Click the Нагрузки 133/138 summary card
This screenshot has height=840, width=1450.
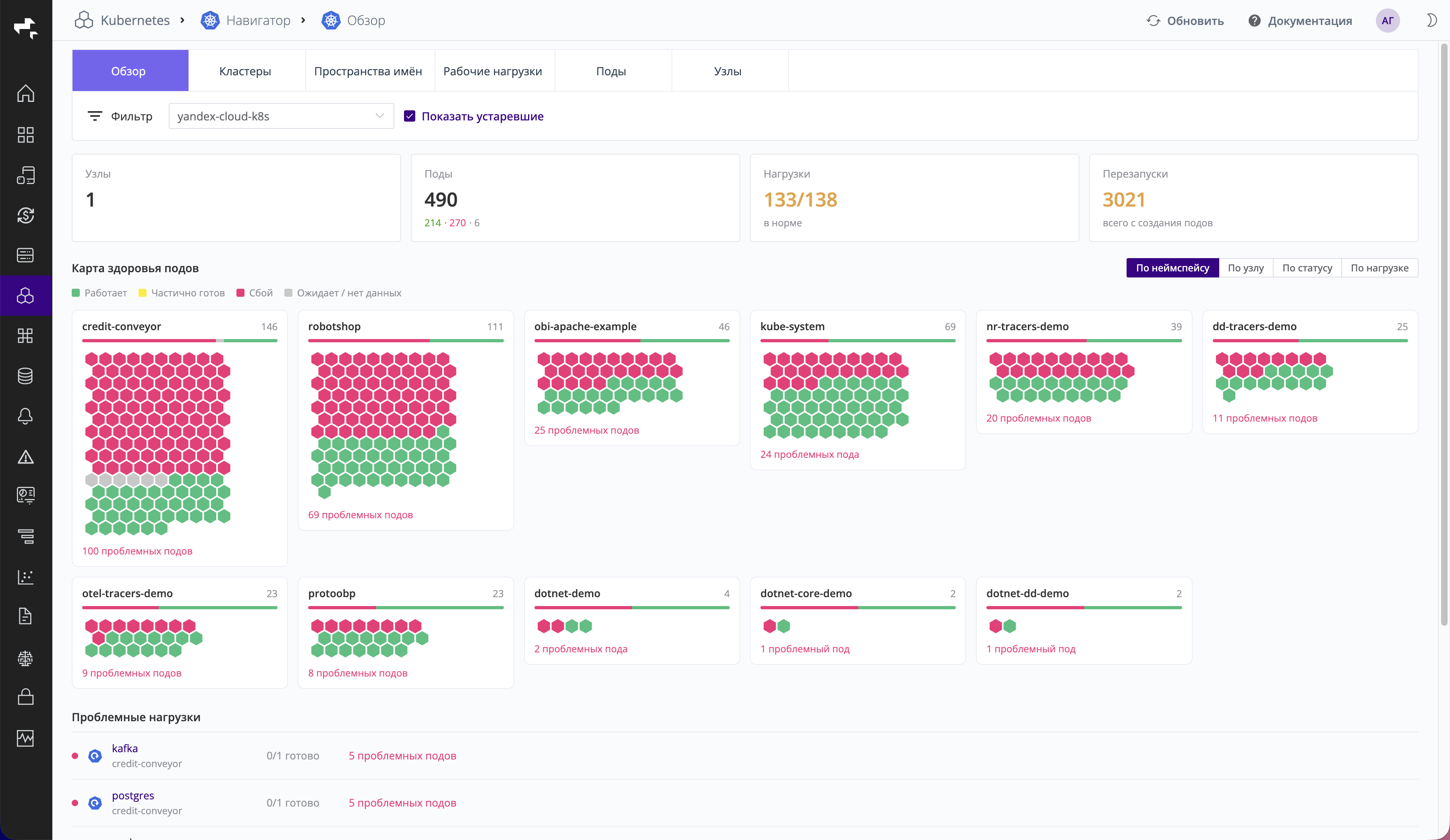pos(914,197)
